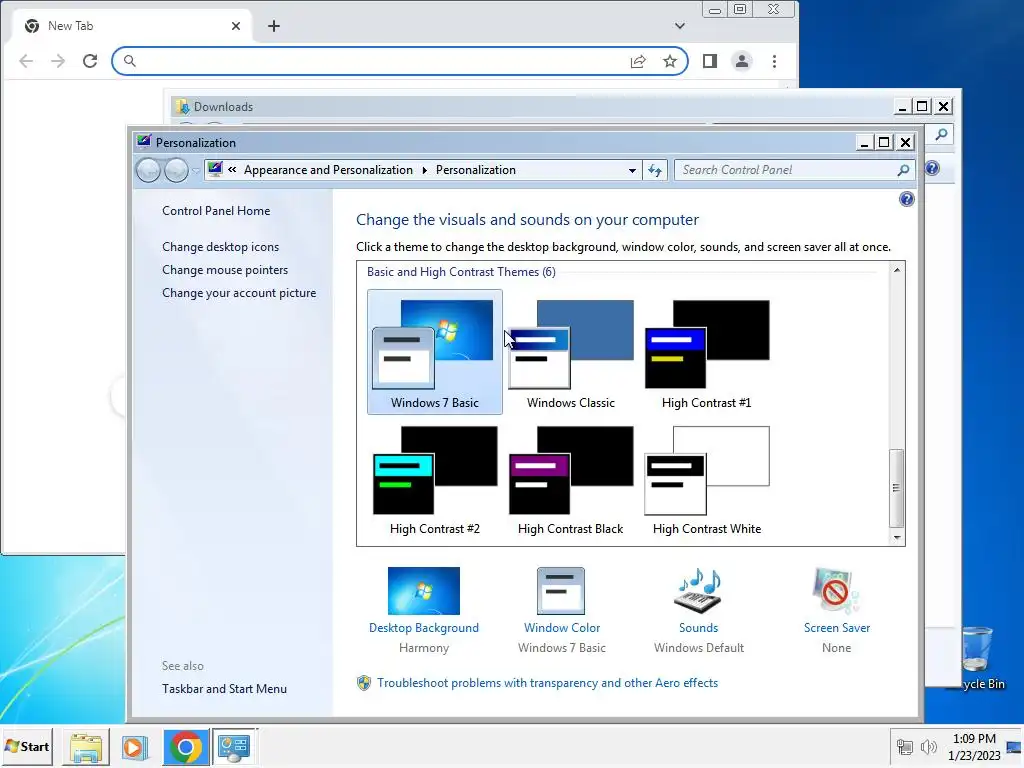Image resolution: width=1024 pixels, height=768 pixels.
Task: Switch to Chrome in the taskbar
Action: 186,747
